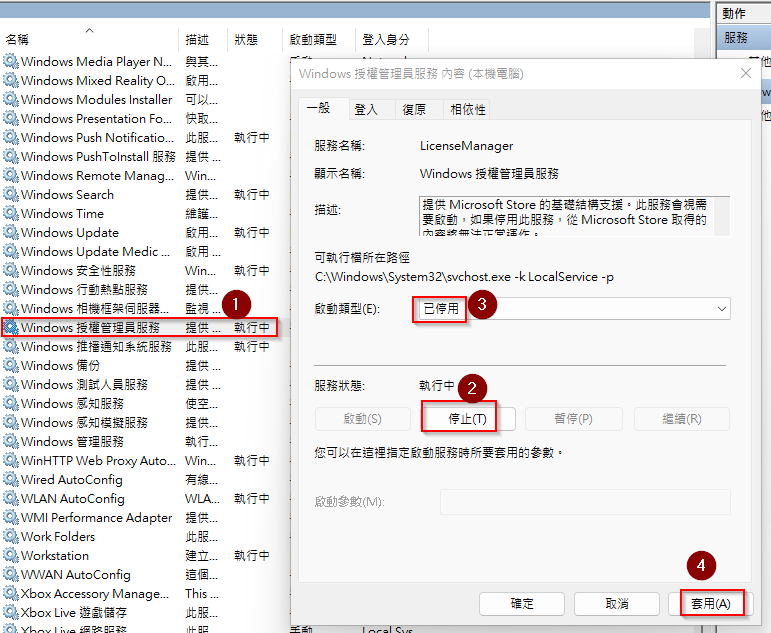771x633 pixels.
Task: Select the Windows 管理服務 row
Action: point(143,442)
